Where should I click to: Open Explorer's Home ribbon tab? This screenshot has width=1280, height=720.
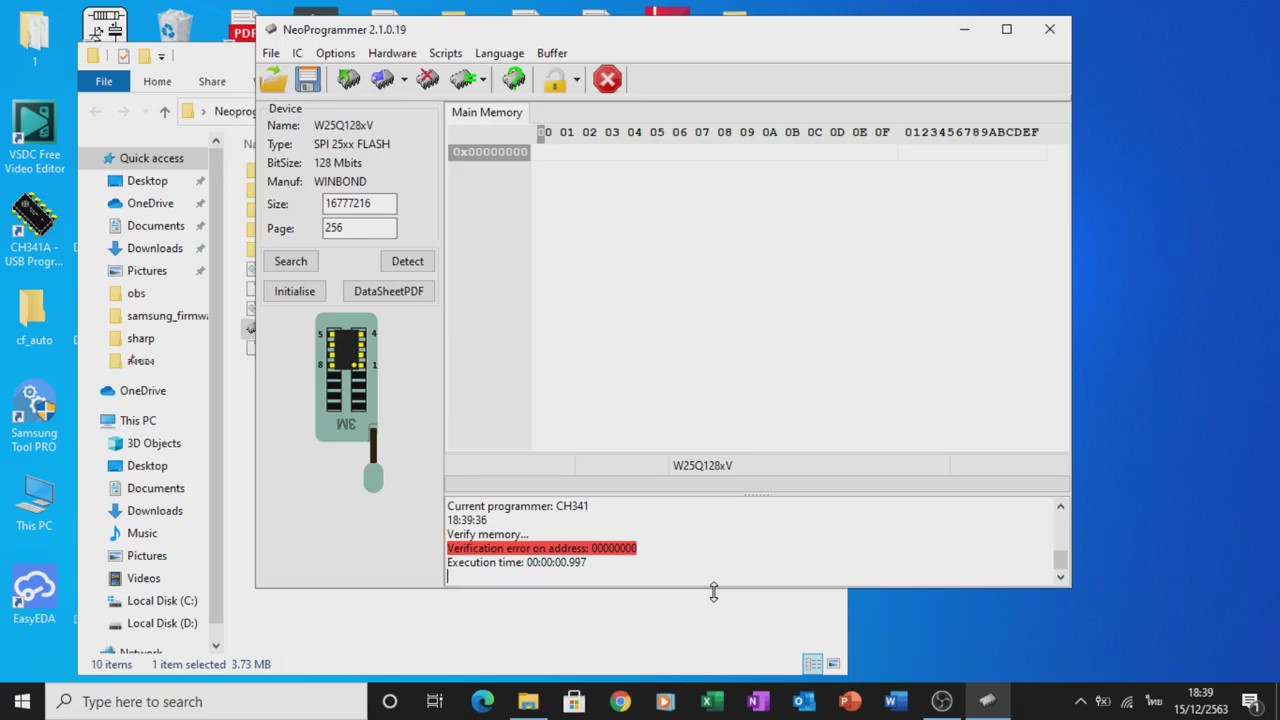157,82
